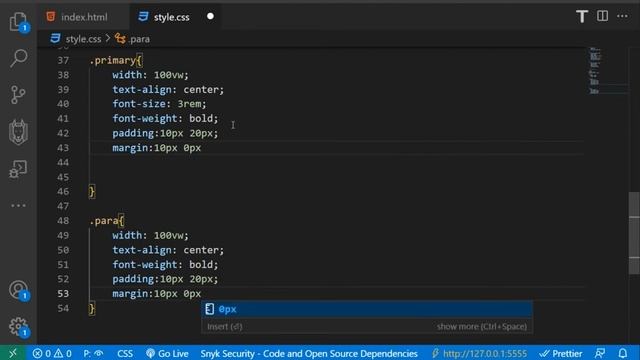The image size is (640, 360).
Task: Click show more (Ctrl+Space) in suggestion widget
Action: pyautogui.click(x=482, y=327)
